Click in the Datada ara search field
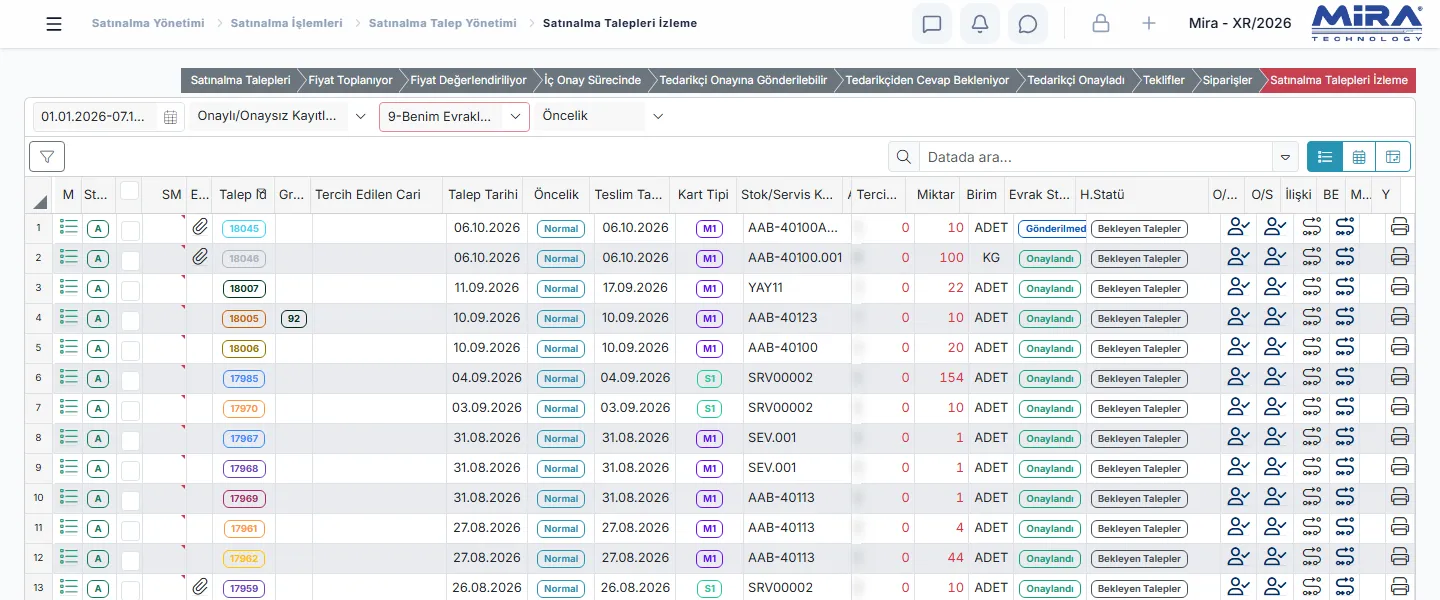 (1097, 157)
